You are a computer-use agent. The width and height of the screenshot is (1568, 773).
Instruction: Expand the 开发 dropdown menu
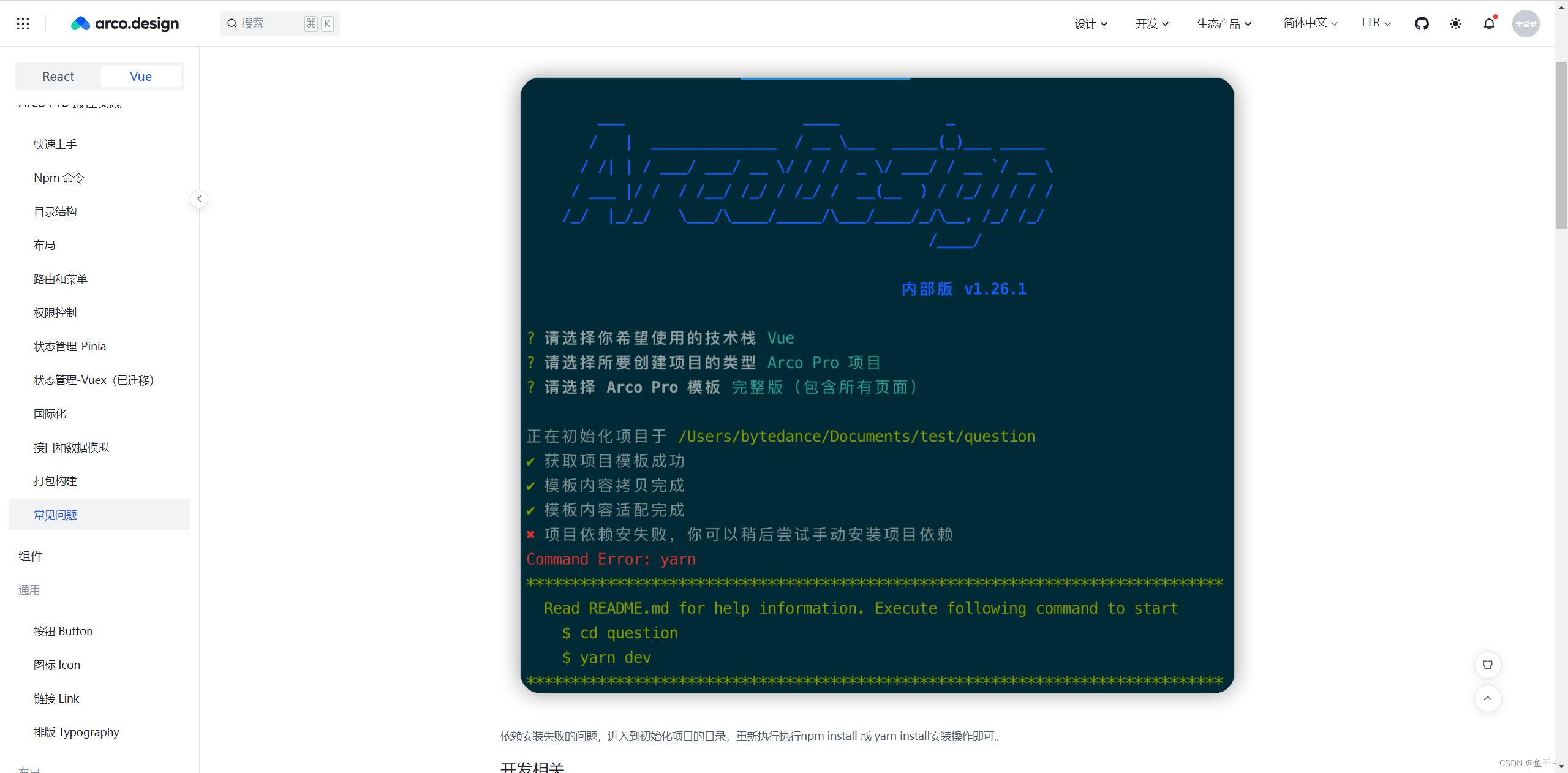[x=1152, y=23]
